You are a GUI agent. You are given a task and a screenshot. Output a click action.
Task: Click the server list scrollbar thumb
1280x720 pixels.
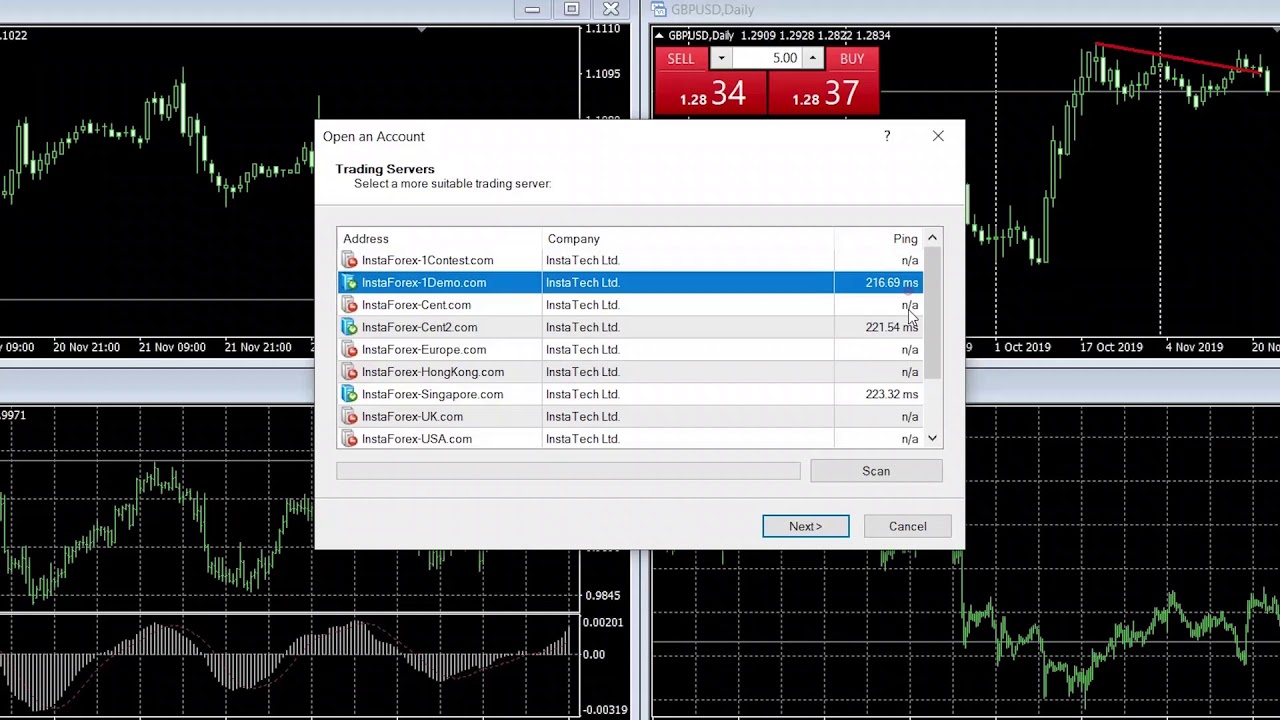[x=932, y=312]
